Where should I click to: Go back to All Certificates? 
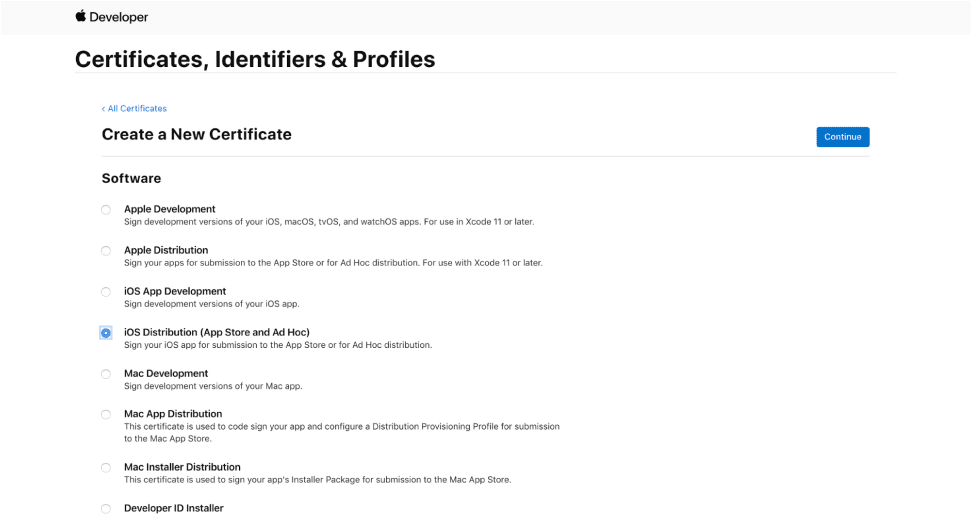pos(134,108)
